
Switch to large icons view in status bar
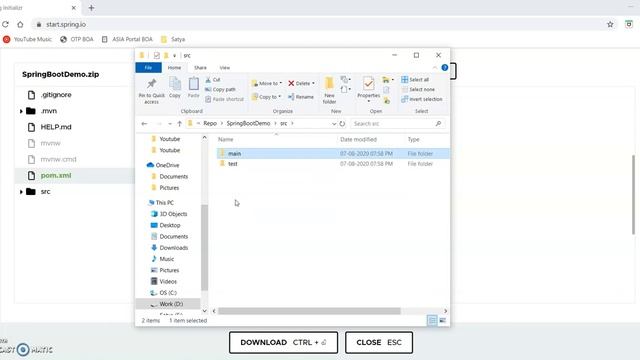click(442, 320)
